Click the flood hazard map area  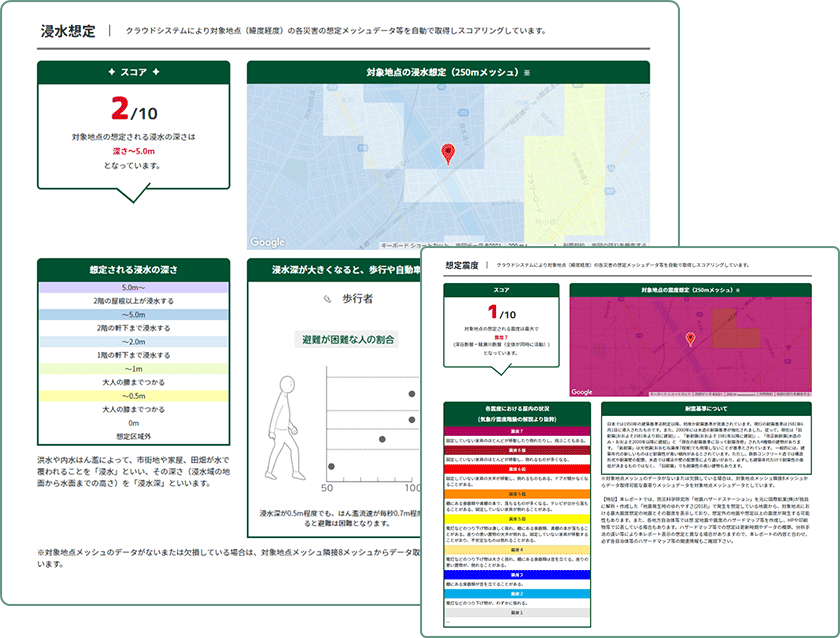coord(448,167)
